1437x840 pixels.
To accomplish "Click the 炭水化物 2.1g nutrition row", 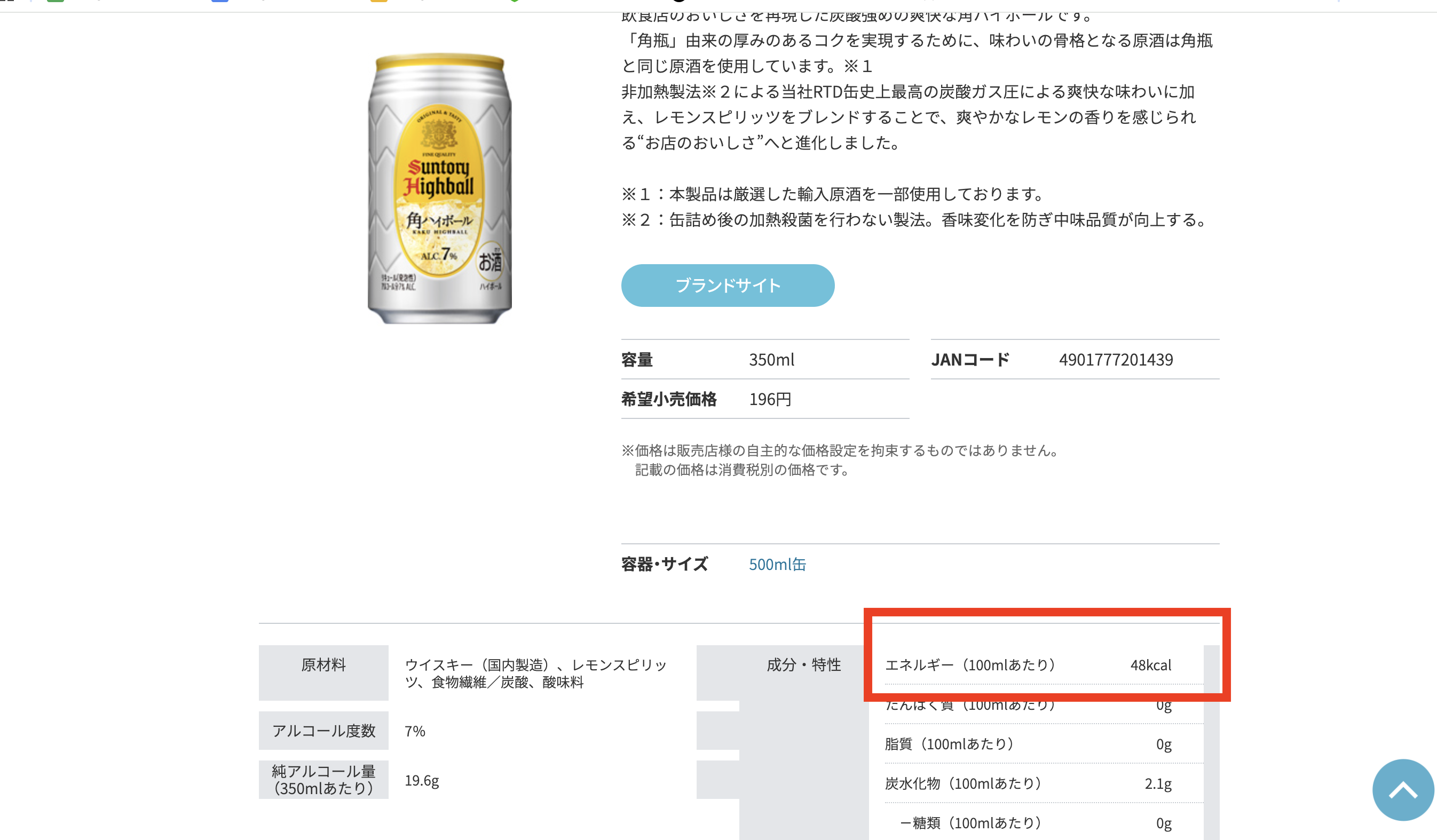I will coord(1027,783).
